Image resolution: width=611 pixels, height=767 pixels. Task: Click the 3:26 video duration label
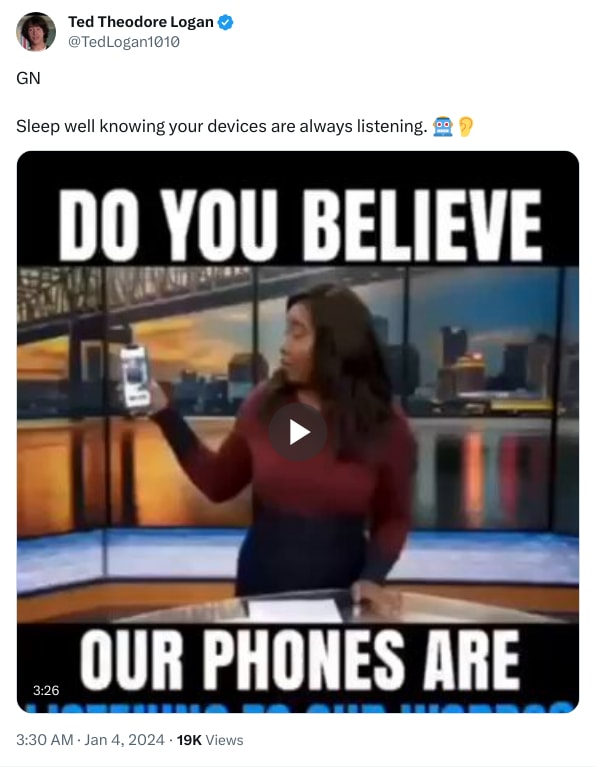click(x=46, y=690)
